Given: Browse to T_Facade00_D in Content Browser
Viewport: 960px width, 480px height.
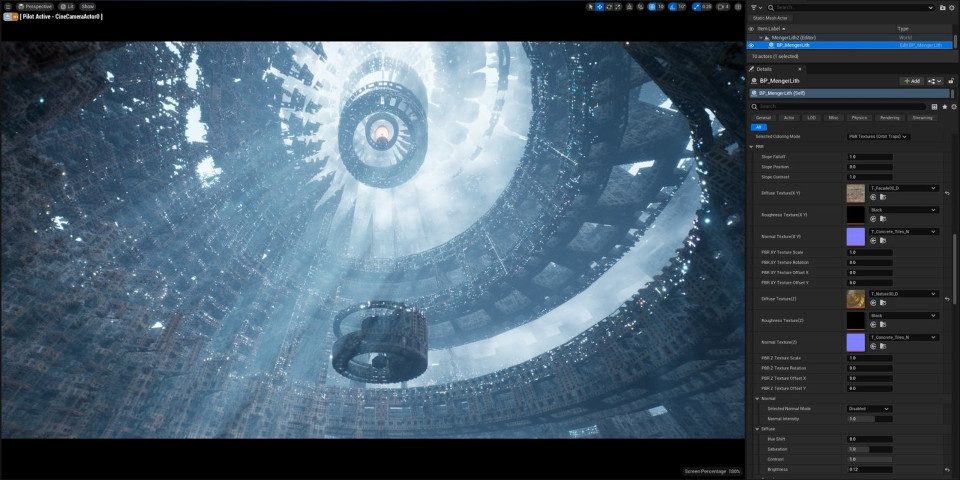Looking at the screenshot, I should pos(884,198).
